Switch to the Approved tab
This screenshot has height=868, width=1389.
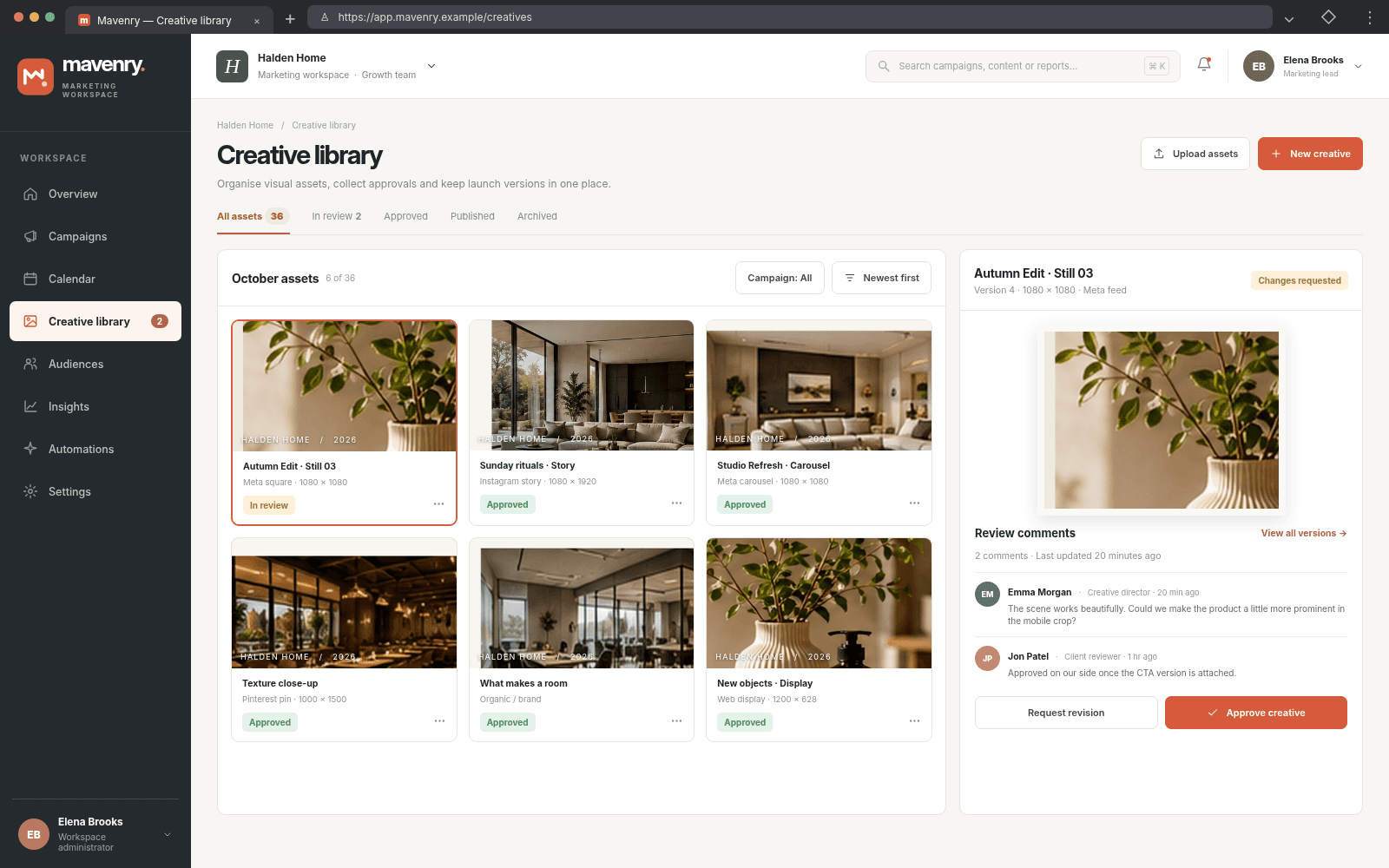406,216
